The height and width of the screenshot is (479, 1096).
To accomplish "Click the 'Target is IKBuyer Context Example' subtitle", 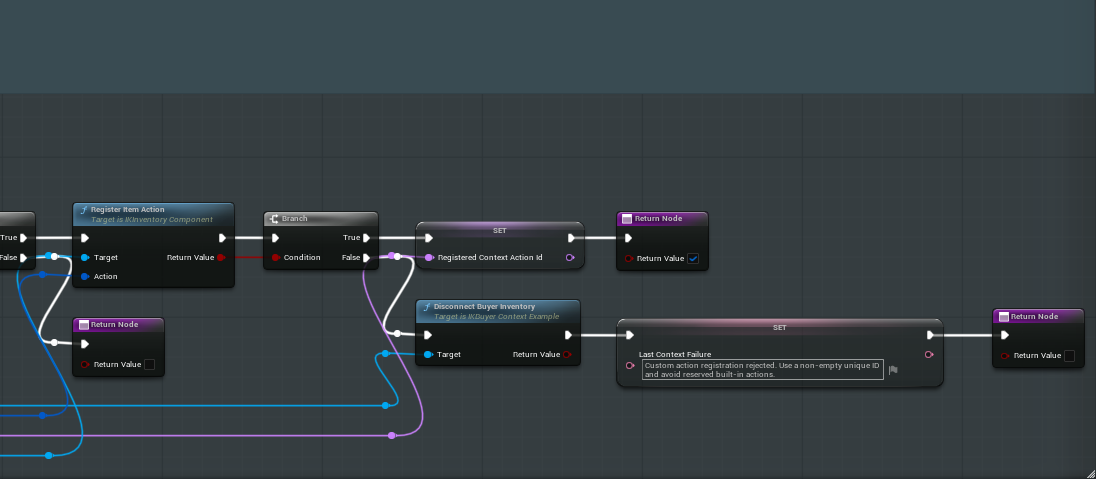I will [496, 317].
